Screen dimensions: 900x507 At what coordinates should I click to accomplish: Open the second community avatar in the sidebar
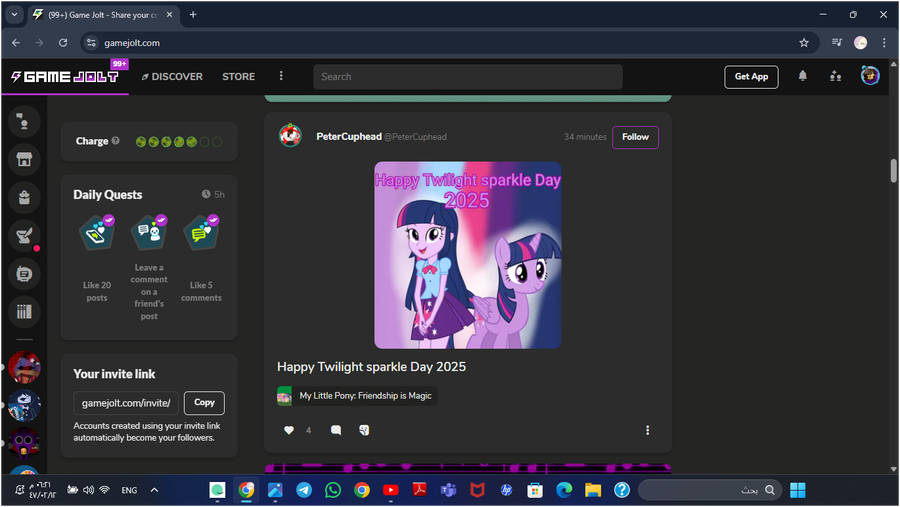click(x=24, y=405)
